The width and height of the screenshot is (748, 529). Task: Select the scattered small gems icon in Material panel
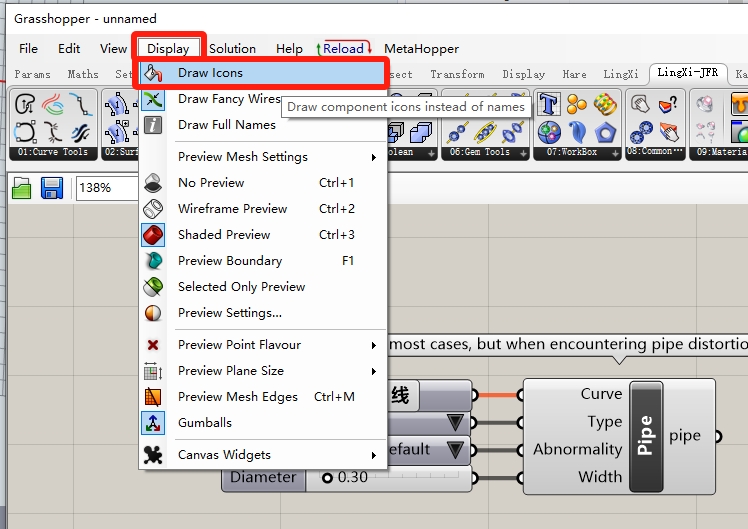pyautogui.click(x=705, y=132)
